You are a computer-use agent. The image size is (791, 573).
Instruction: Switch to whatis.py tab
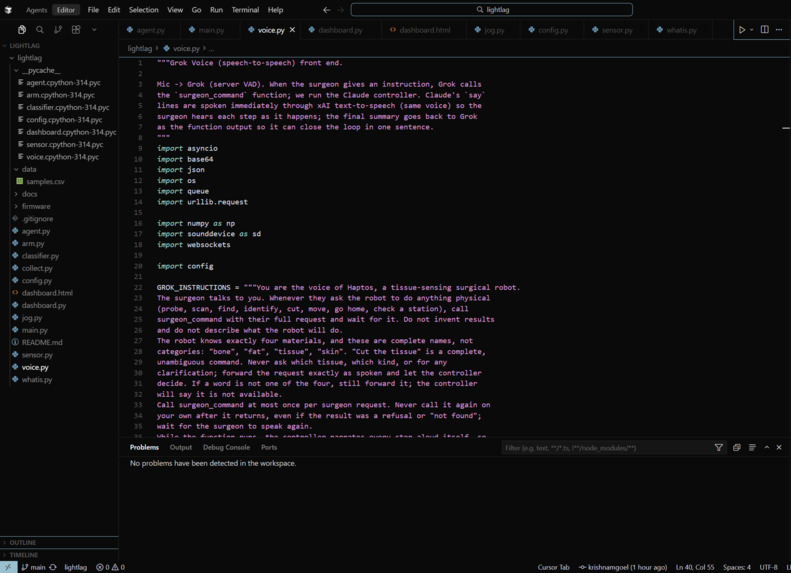(681, 30)
